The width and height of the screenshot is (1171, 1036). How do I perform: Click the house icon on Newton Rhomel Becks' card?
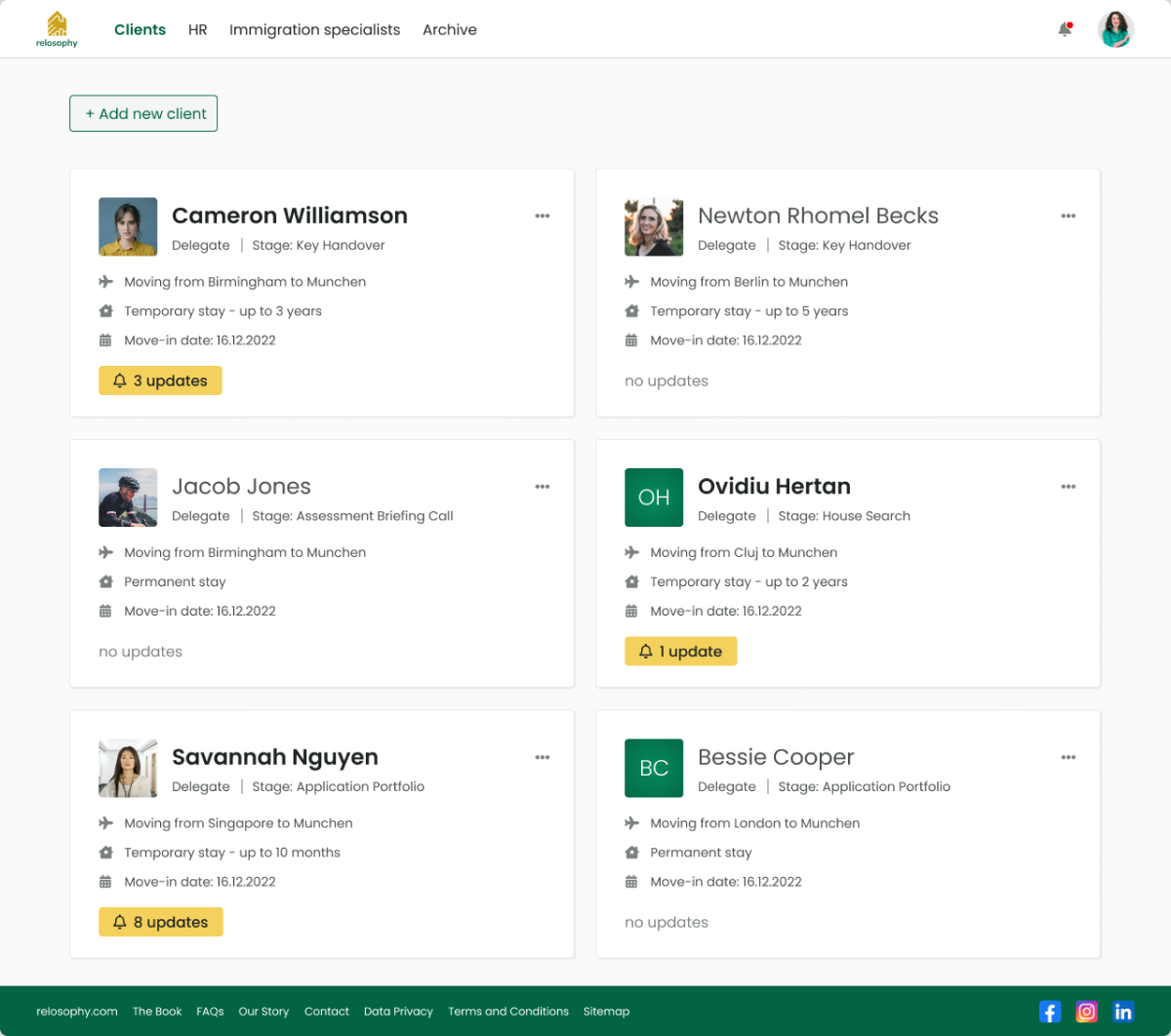(x=631, y=311)
